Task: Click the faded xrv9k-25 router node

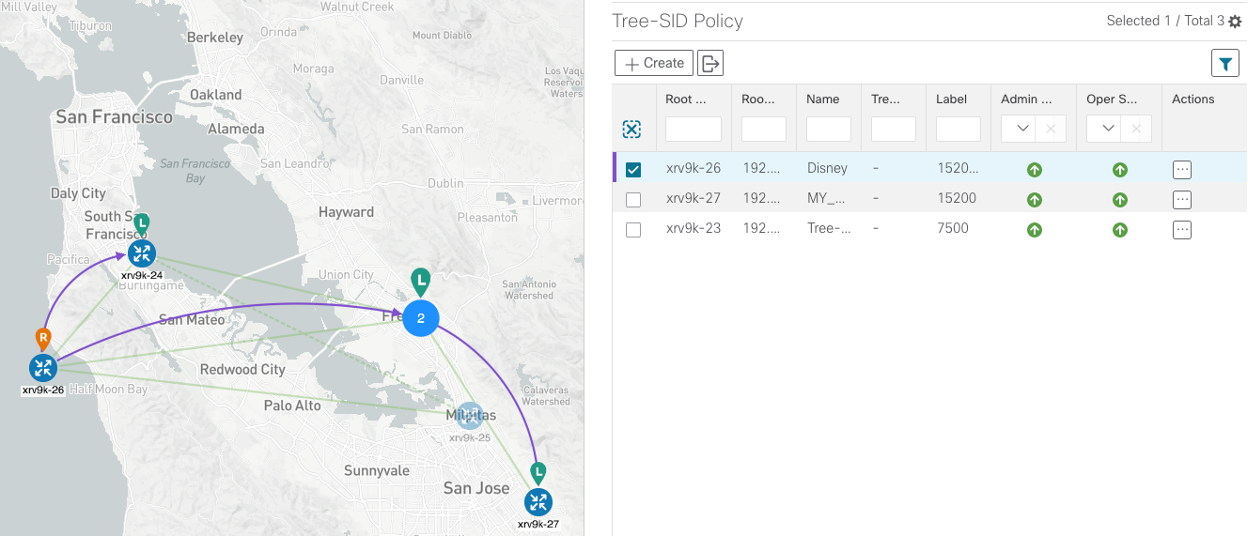Action: (x=469, y=416)
